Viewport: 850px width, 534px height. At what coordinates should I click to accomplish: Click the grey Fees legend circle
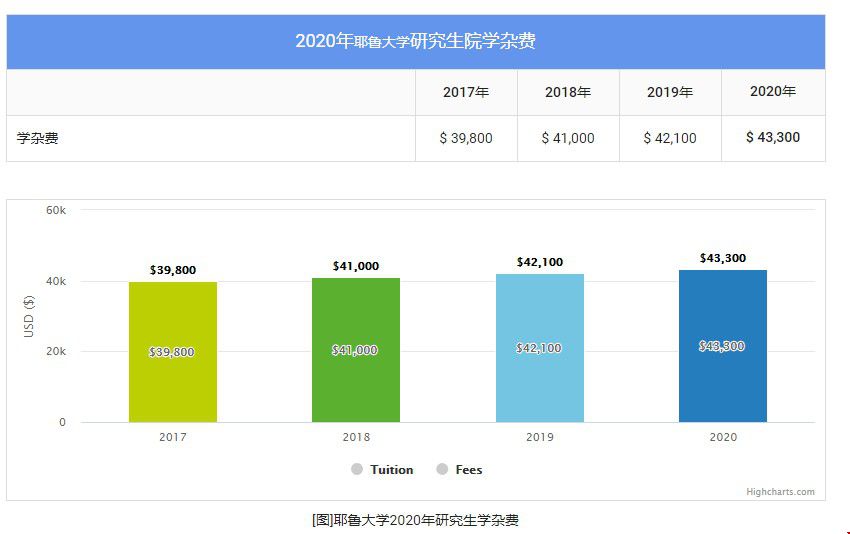442,469
